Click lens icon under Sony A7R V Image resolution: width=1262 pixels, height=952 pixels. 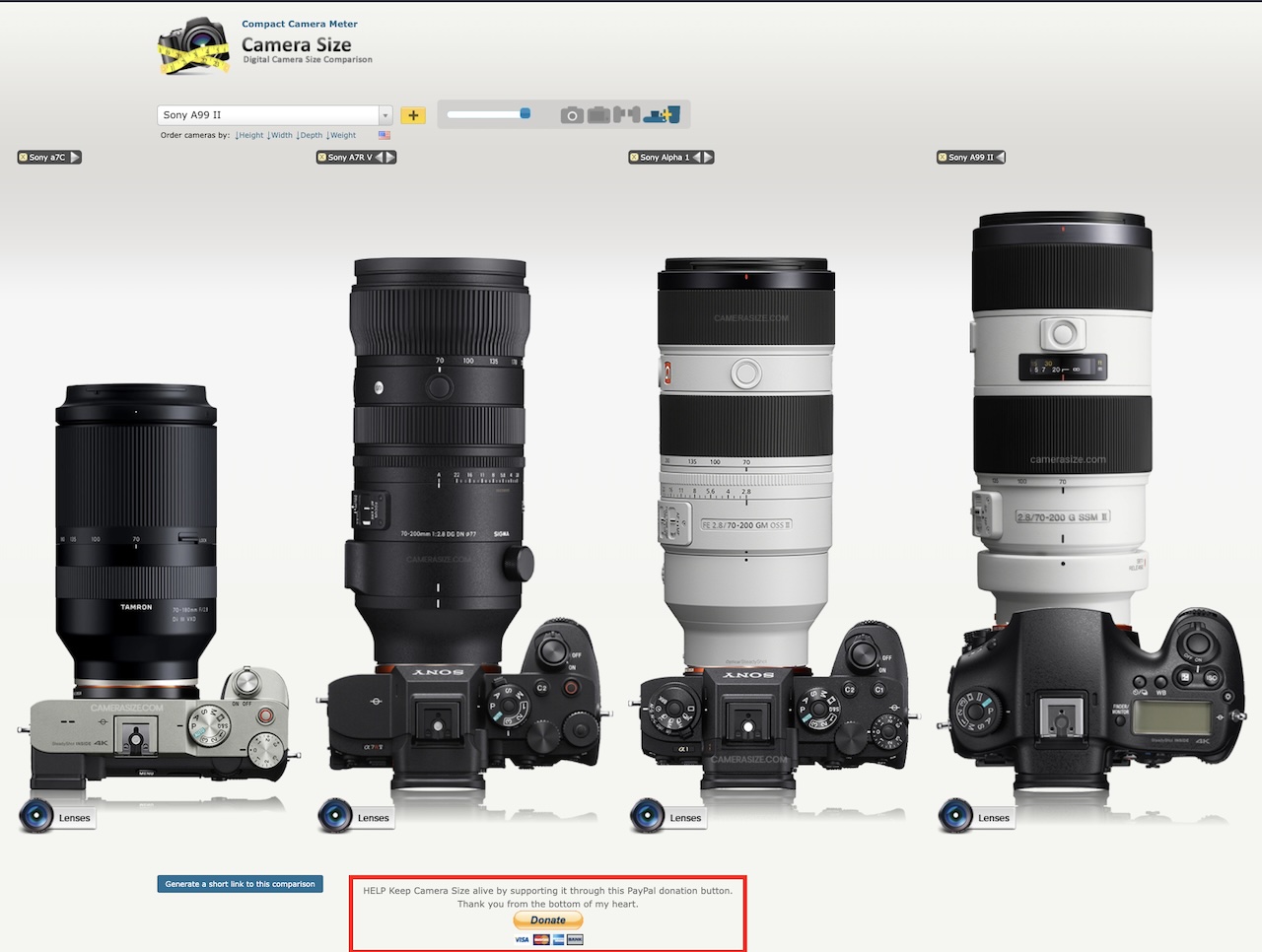[x=335, y=816]
